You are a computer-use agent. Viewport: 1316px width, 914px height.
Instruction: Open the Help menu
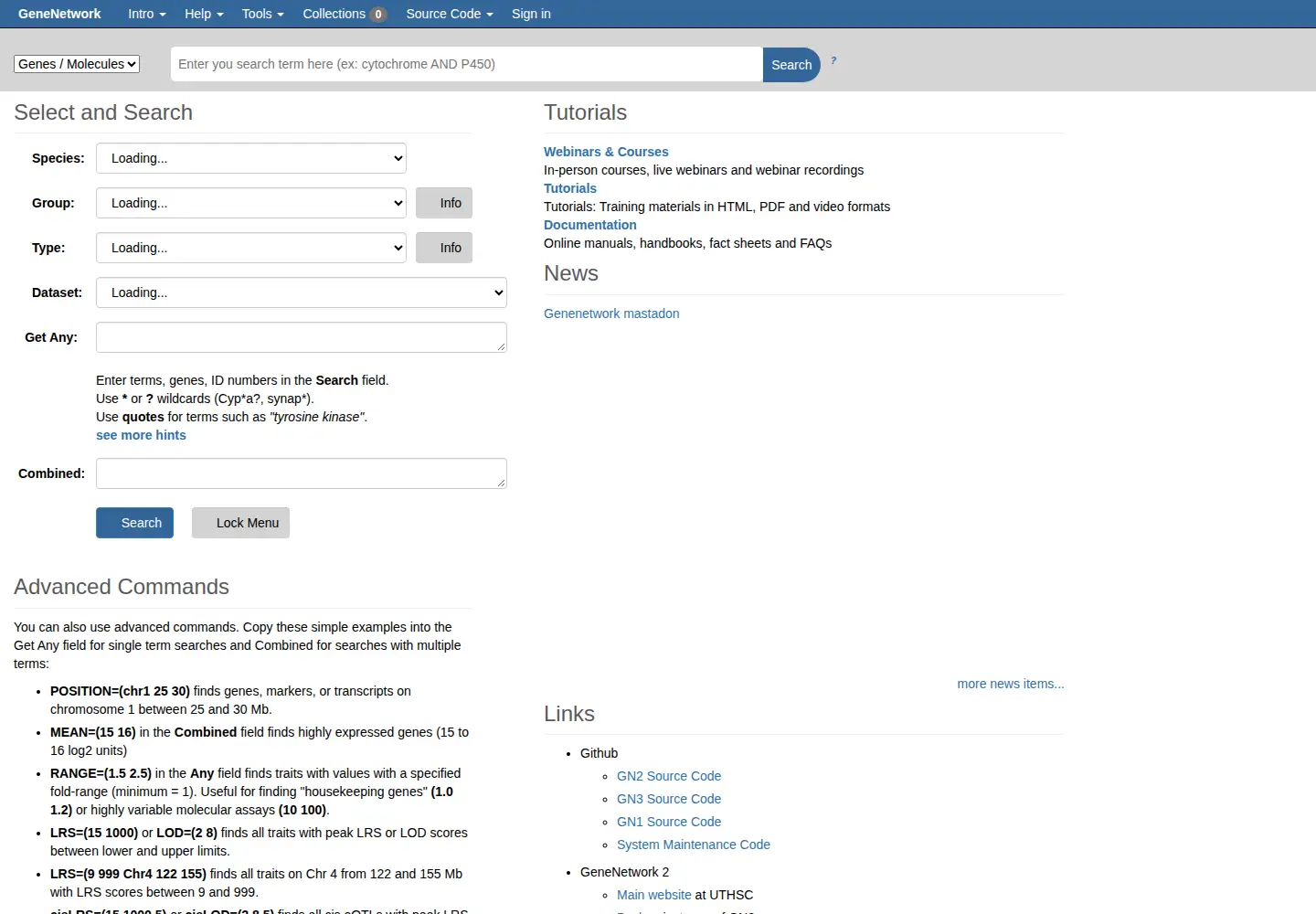[x=204, y=14]
